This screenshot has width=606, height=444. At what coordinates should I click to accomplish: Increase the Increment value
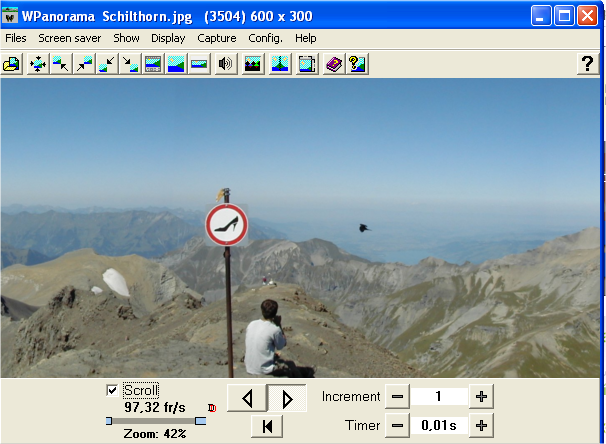pyautogui.click(x=481, y=396)
